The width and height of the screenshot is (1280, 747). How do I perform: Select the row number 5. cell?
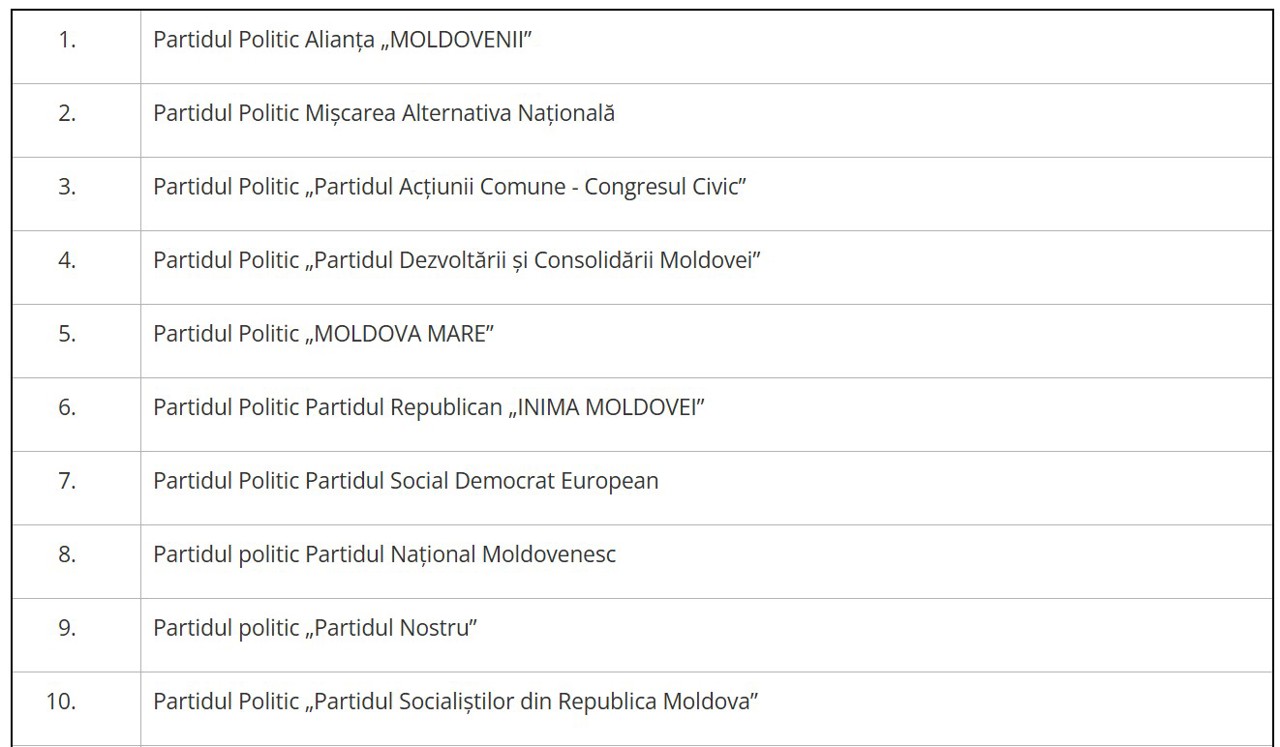(x=66, y=334)
